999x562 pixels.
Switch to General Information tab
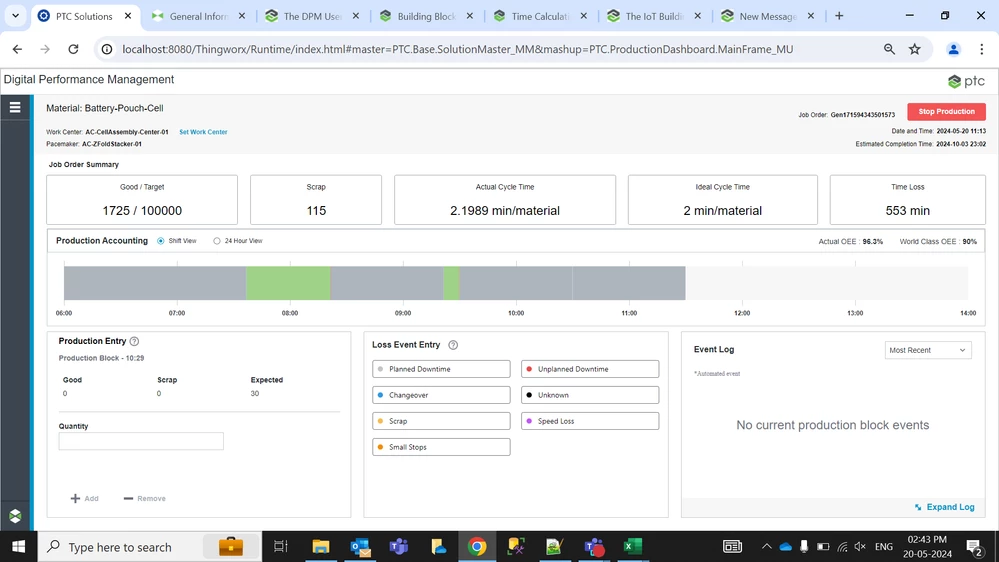[198, 17]
